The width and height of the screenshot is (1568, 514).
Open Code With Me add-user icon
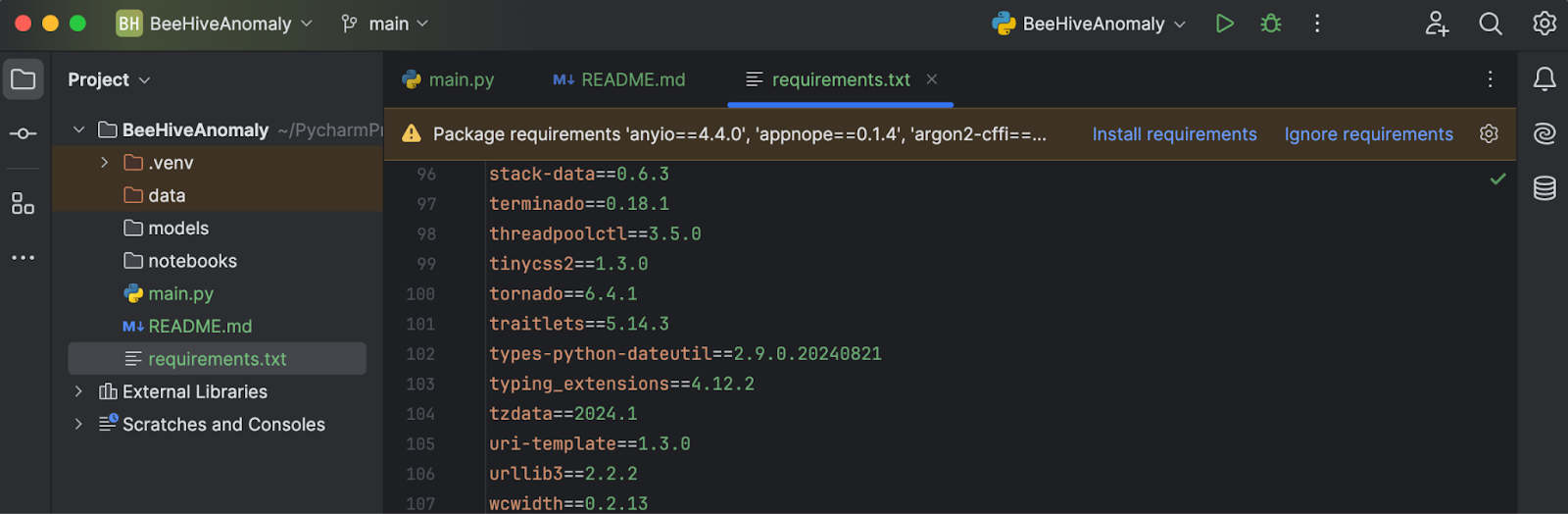point(1437,24)
